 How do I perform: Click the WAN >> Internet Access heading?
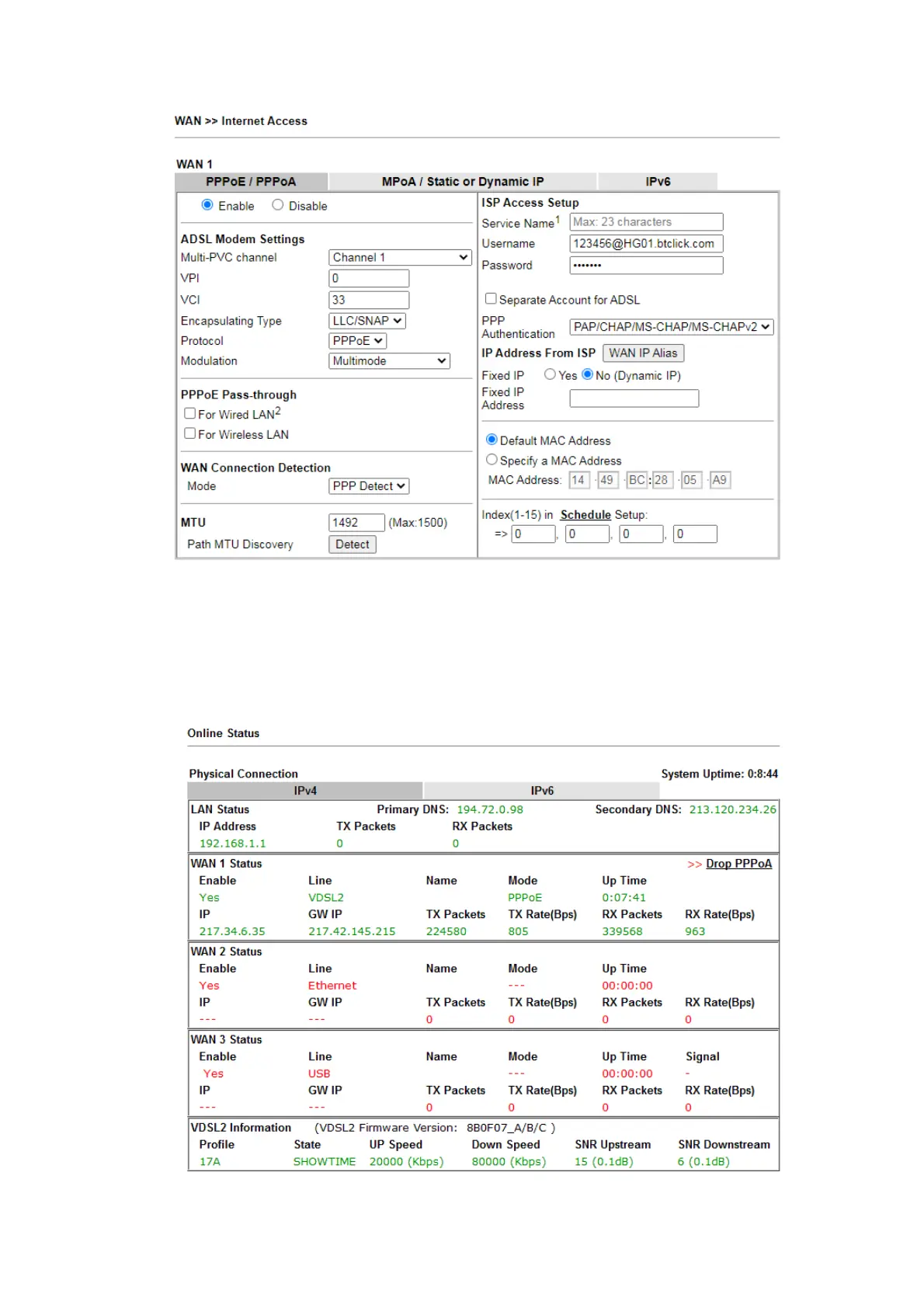[x=241, y=121]
